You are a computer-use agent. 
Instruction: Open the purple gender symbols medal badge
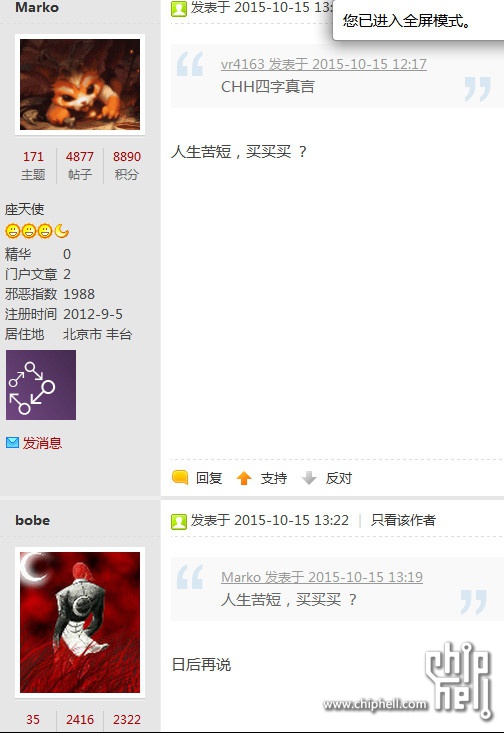tap(41, 385)
